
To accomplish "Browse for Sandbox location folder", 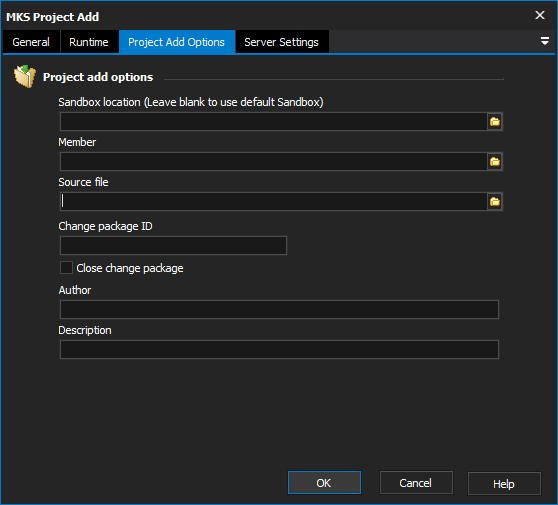I will click(495, 122).
